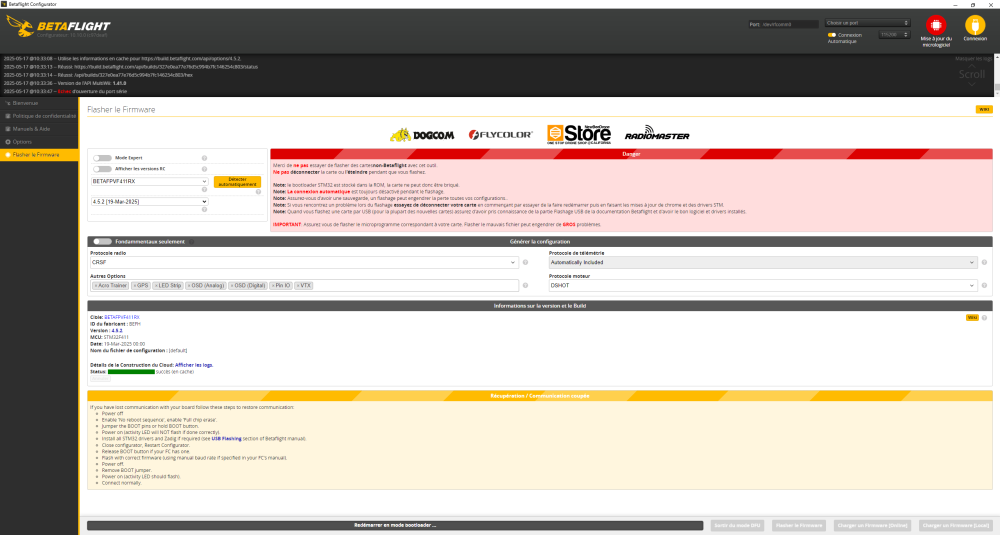
Task: Open the BETAFPVF411RX board dropdown
Action: 149,181
